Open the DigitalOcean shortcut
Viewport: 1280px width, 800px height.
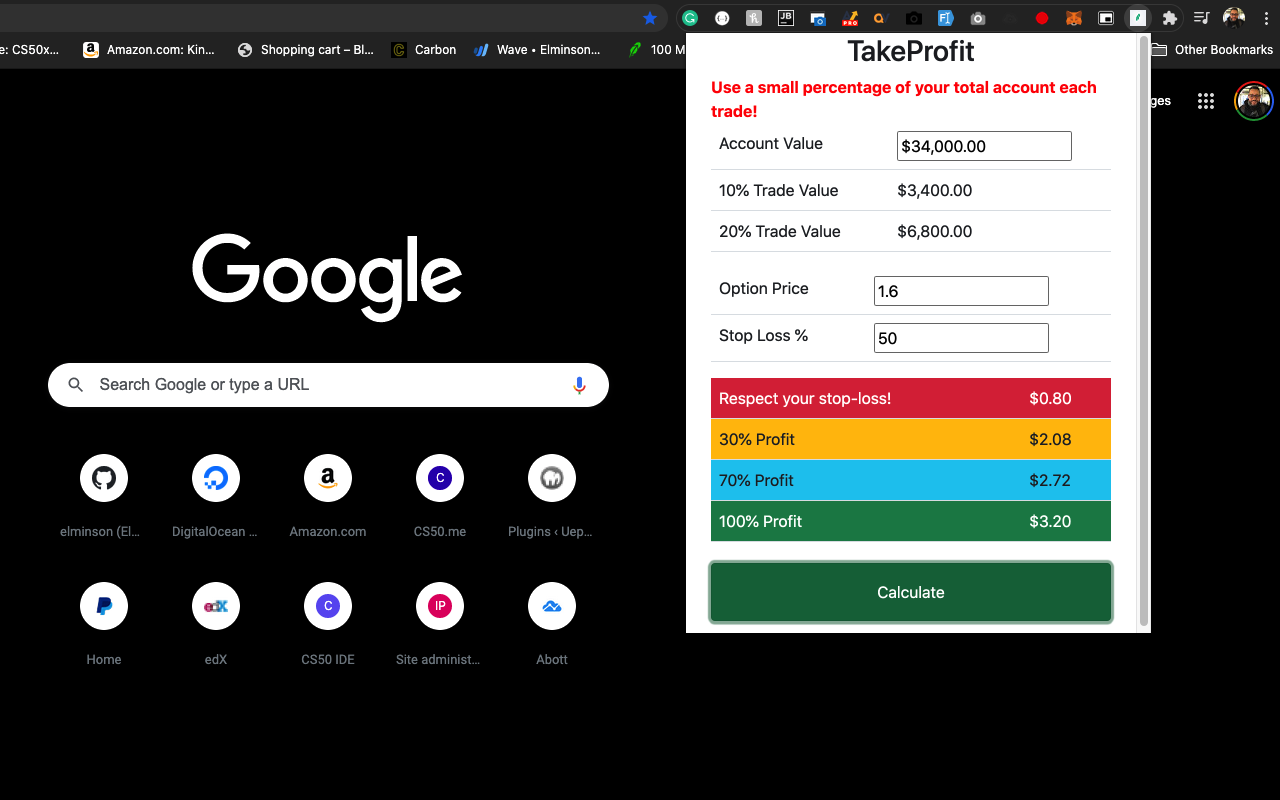(x=216, y=478)
